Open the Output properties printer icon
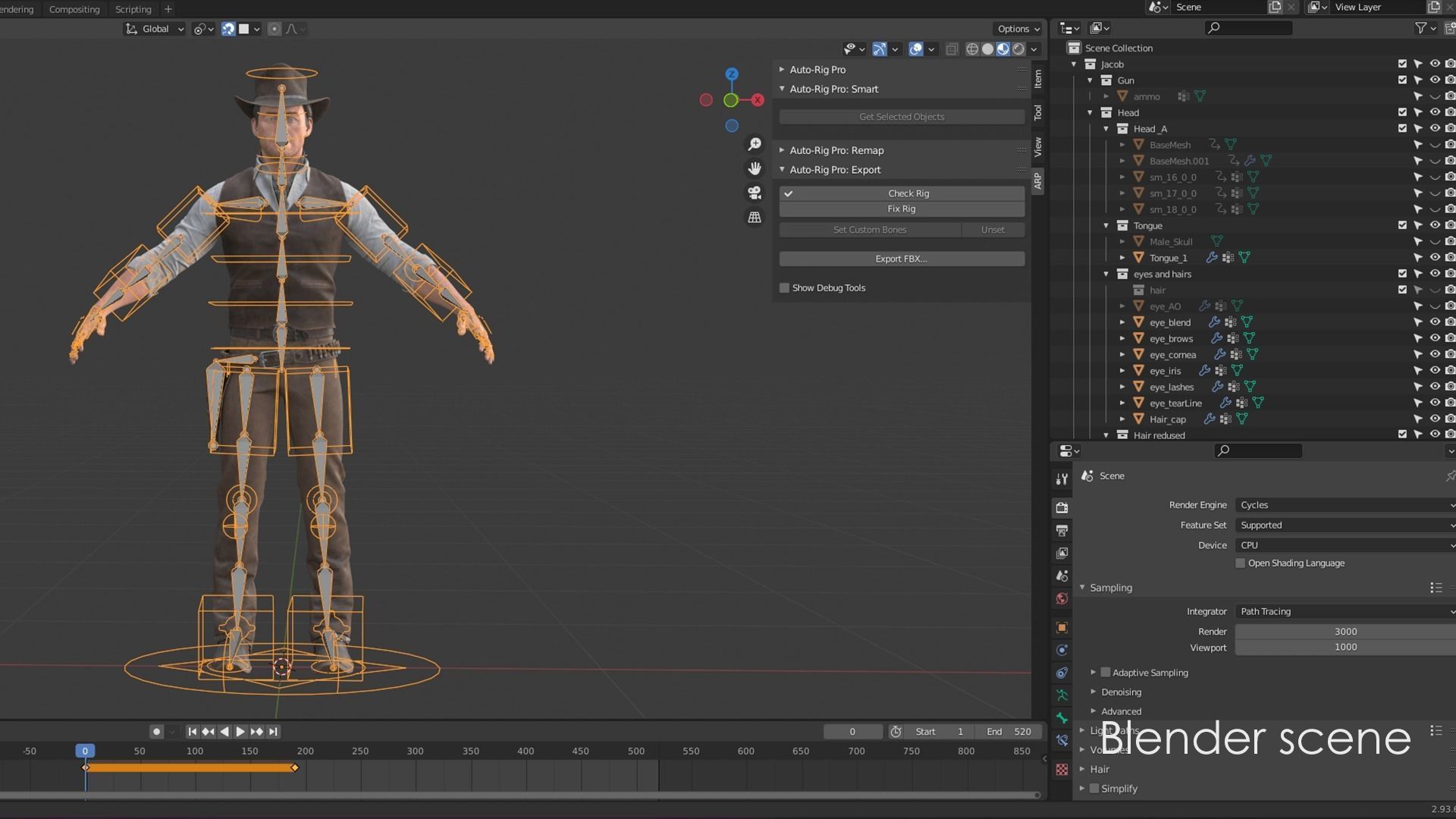Screen dimensions: 1456x819 click(x=1062, y=530)
